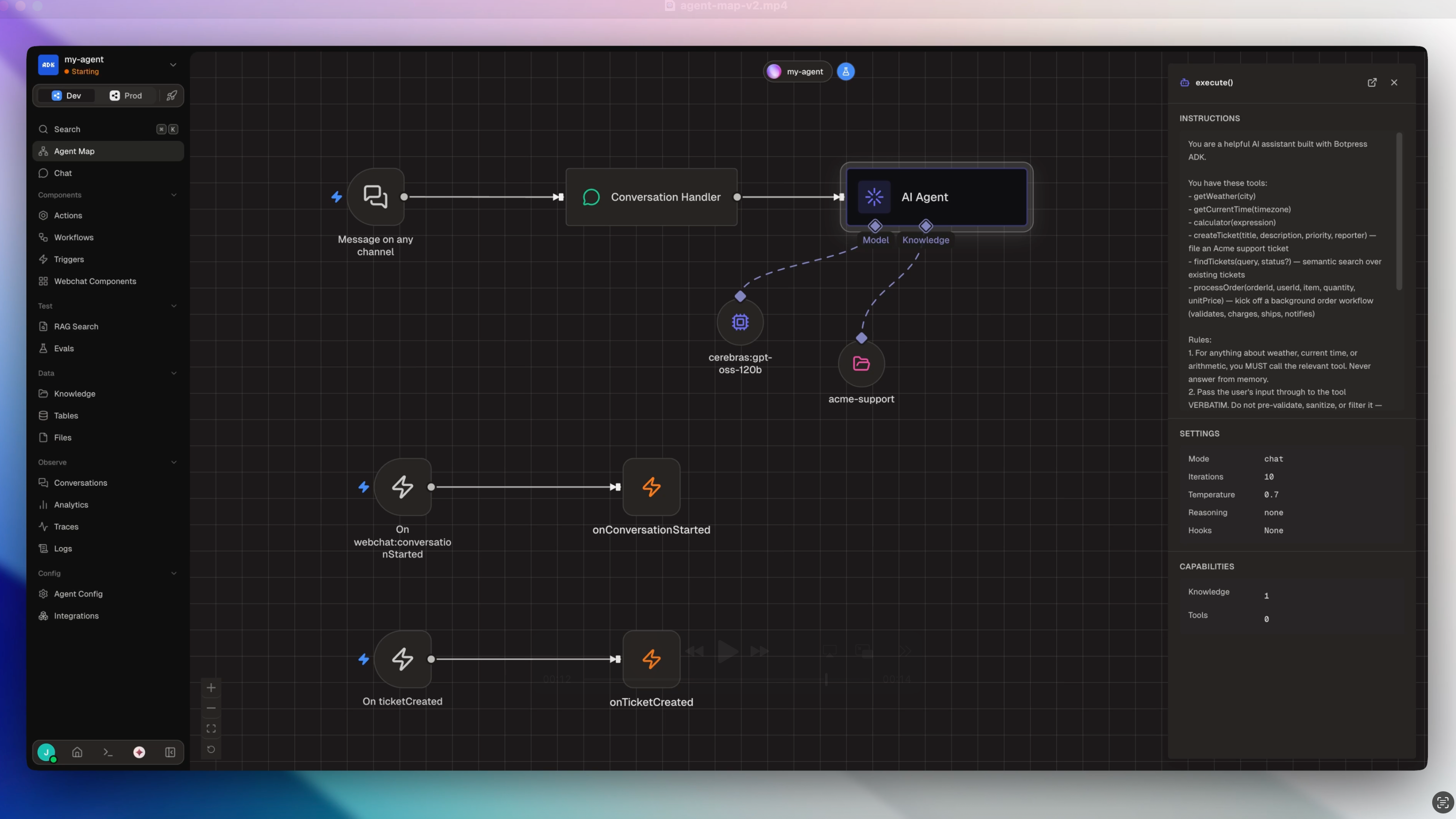Click the rocket deploy icon
This screenshot has width=1456, height=819.
pos(172,95)
